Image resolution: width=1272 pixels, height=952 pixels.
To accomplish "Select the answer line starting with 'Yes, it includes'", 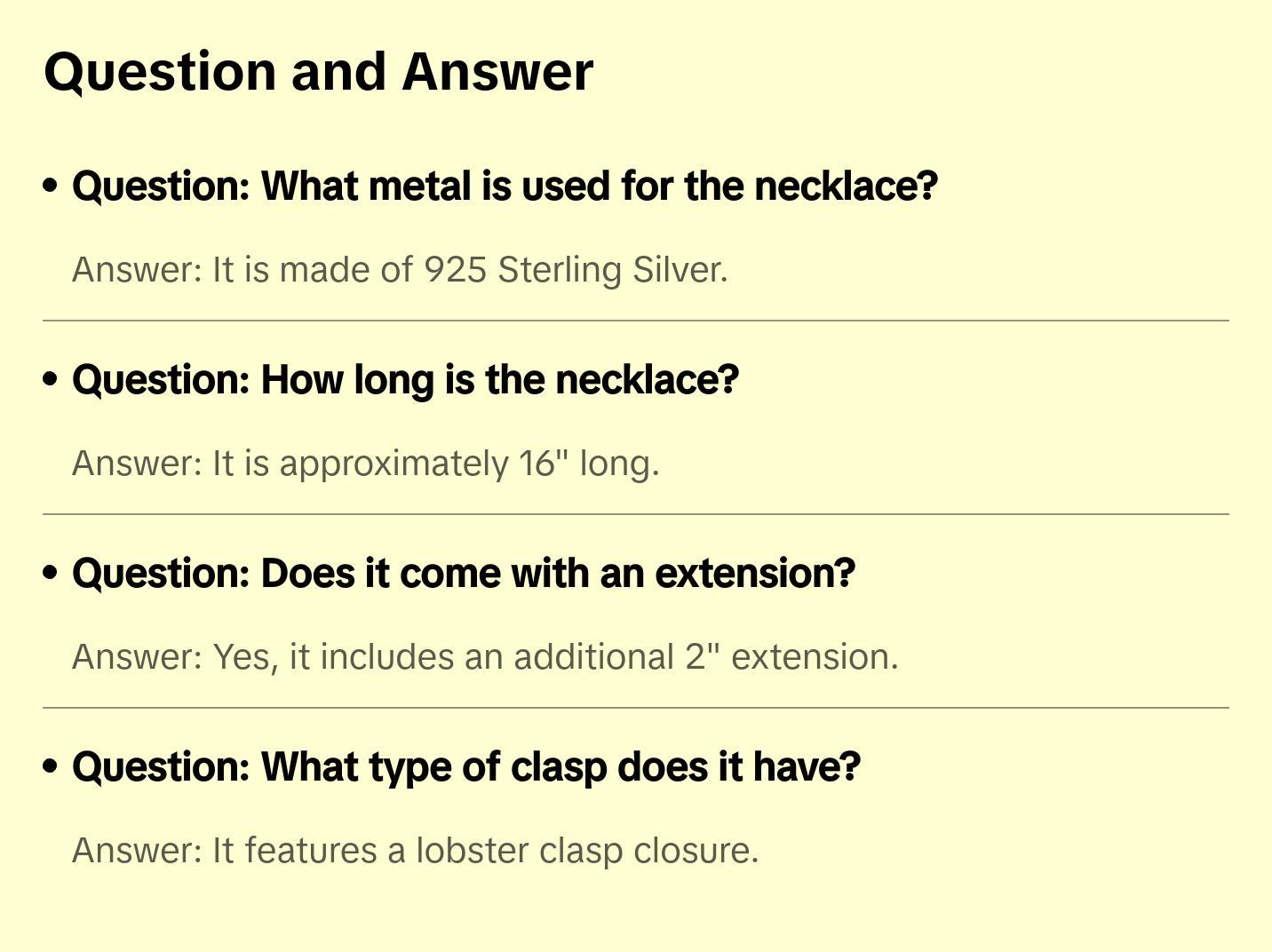I will tap(485, 657).
